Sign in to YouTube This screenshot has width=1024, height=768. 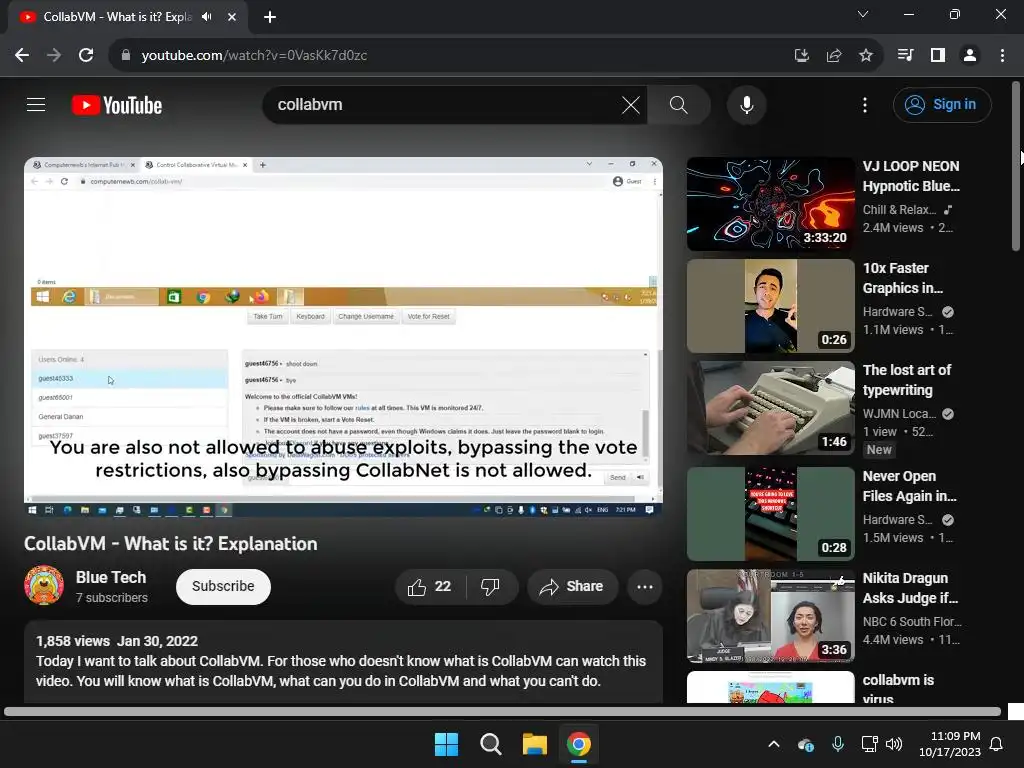click(x=942, y=104)
